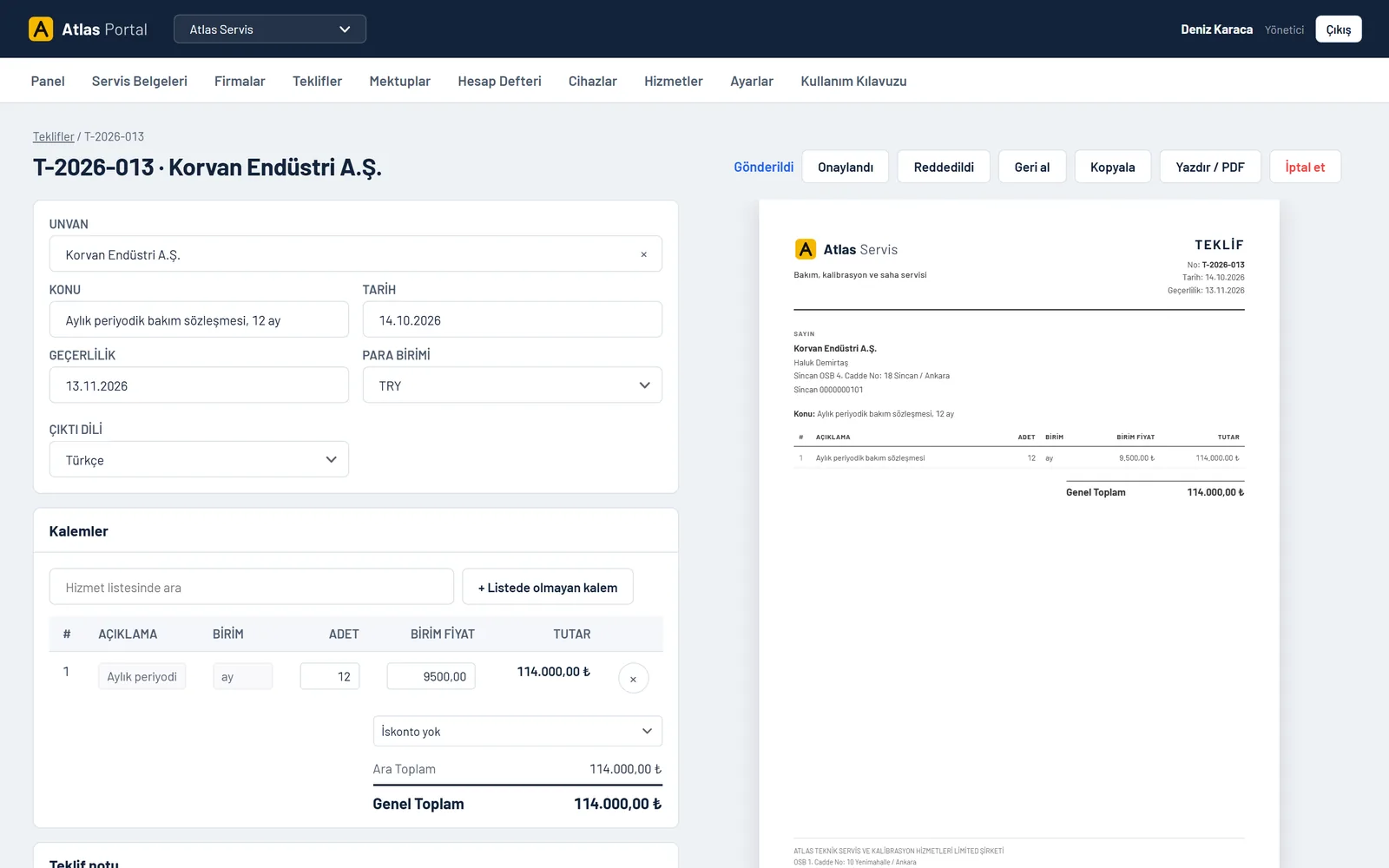Go to the Panel menu
The height and width of the screenshot is (868, 1389).
(x=48, y=81)
